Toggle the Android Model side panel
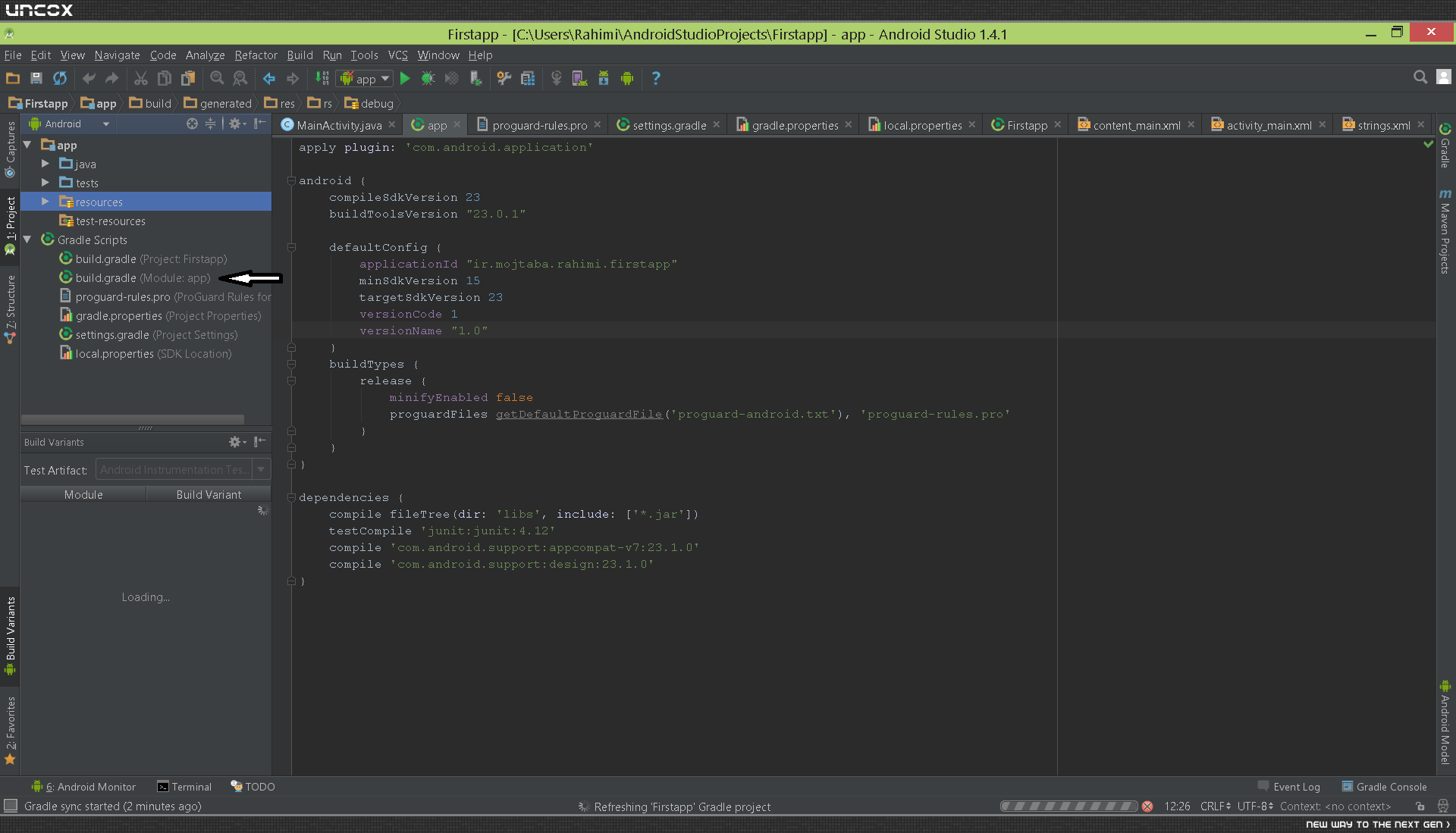1456x833 pixels. click(x=1445, y=723)
